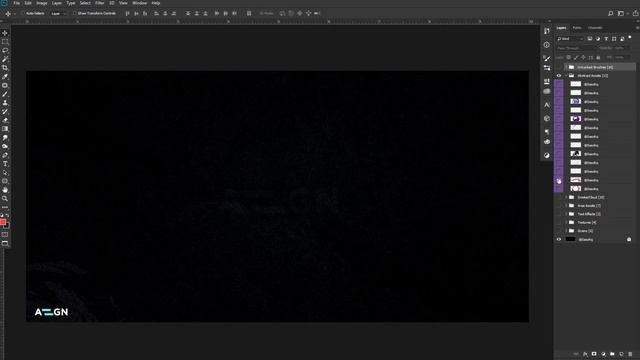This screenshot has height=360, width=640.
Task: Enable Show Transform Controls checkbox
Action: pyautogui.click(x=75, y=13)
